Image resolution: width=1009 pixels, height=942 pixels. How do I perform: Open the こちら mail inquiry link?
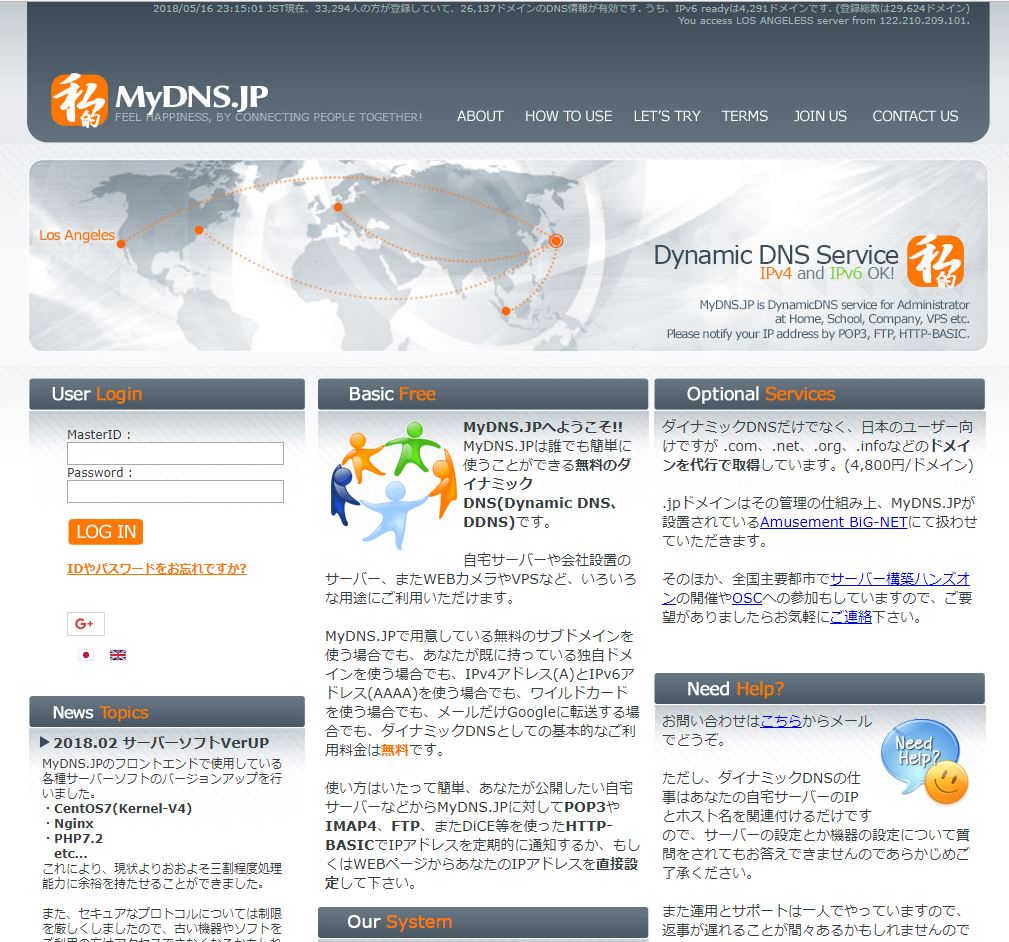point(781,721)
